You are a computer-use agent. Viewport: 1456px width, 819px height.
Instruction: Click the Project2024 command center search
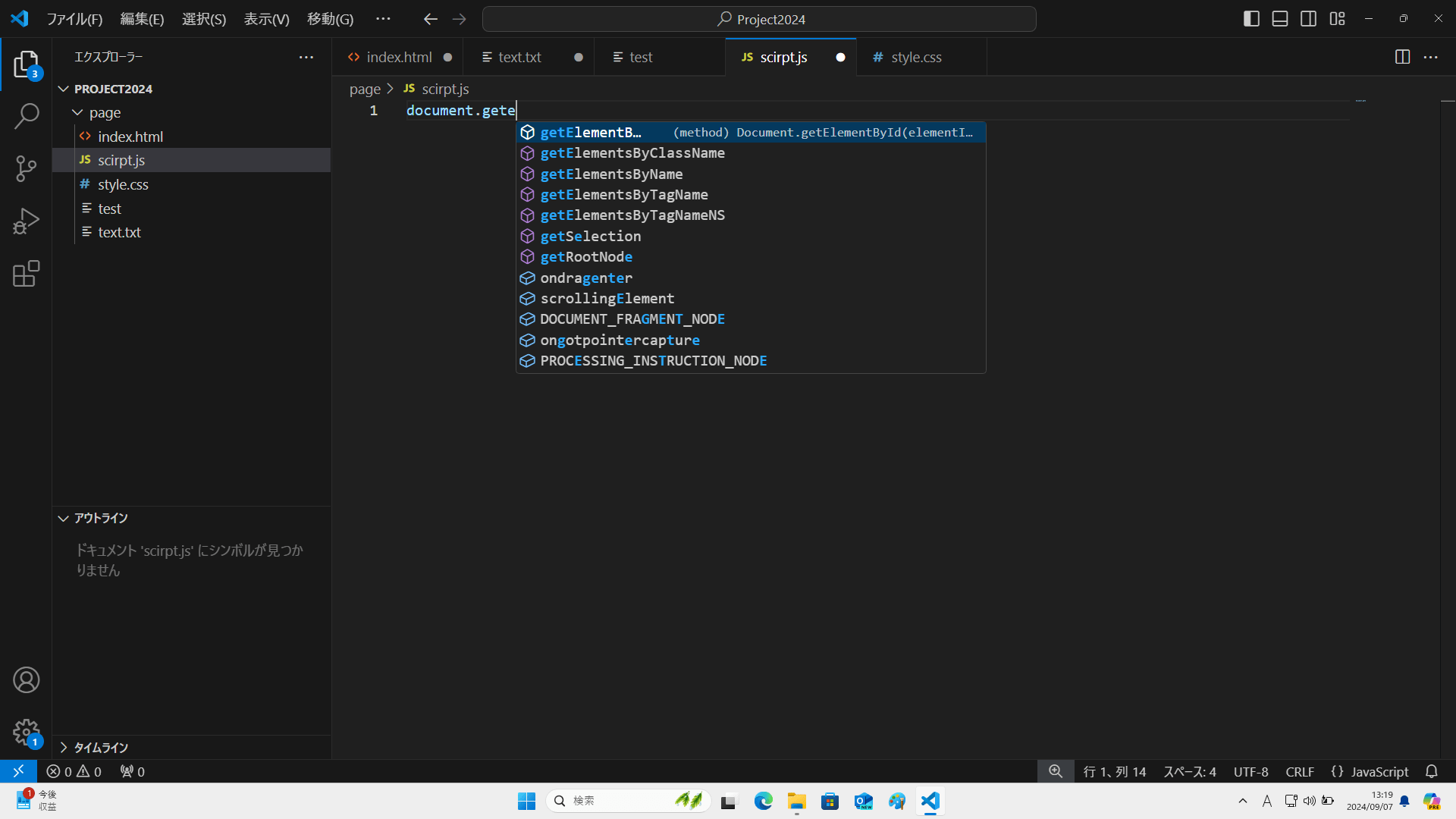pos(759,19)
